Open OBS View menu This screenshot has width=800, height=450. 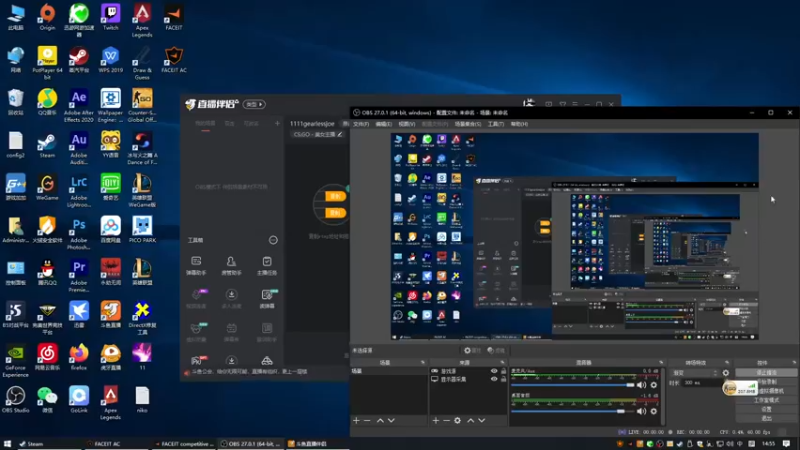[407, 124]
